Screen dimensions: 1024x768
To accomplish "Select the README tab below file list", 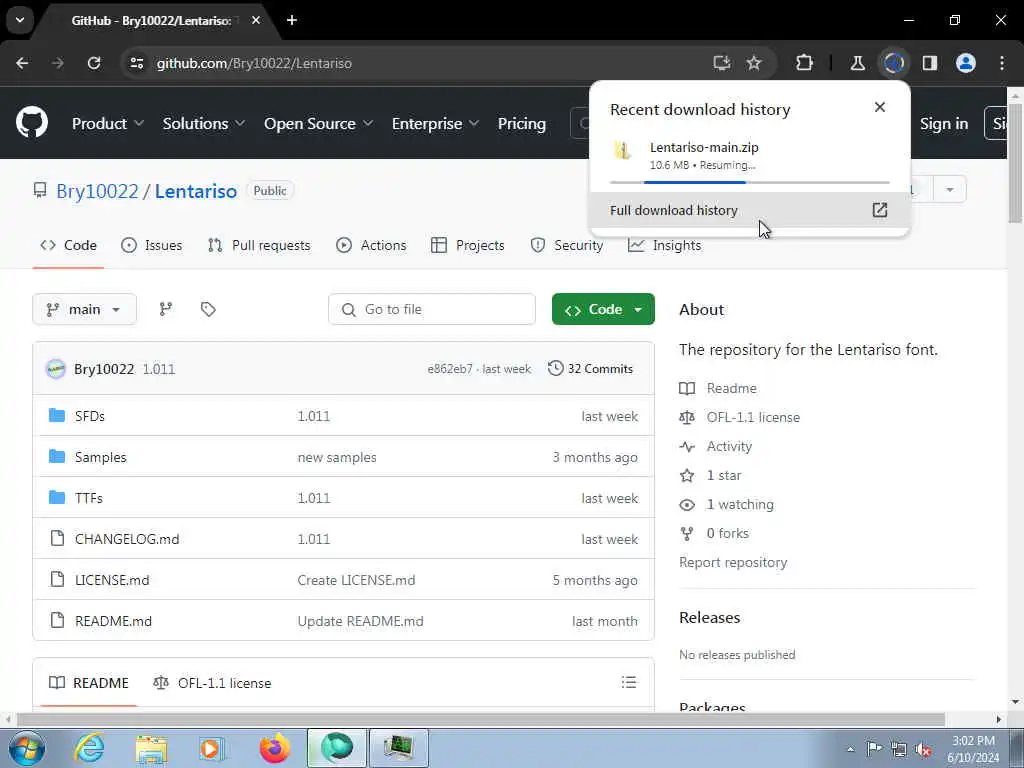I will pyautogui.click(x=89, y=683).
